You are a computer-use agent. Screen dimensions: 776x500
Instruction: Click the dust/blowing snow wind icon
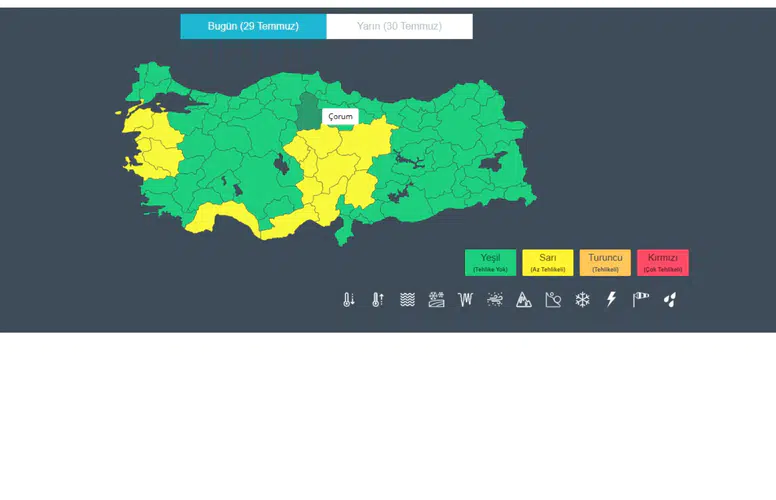495,300
